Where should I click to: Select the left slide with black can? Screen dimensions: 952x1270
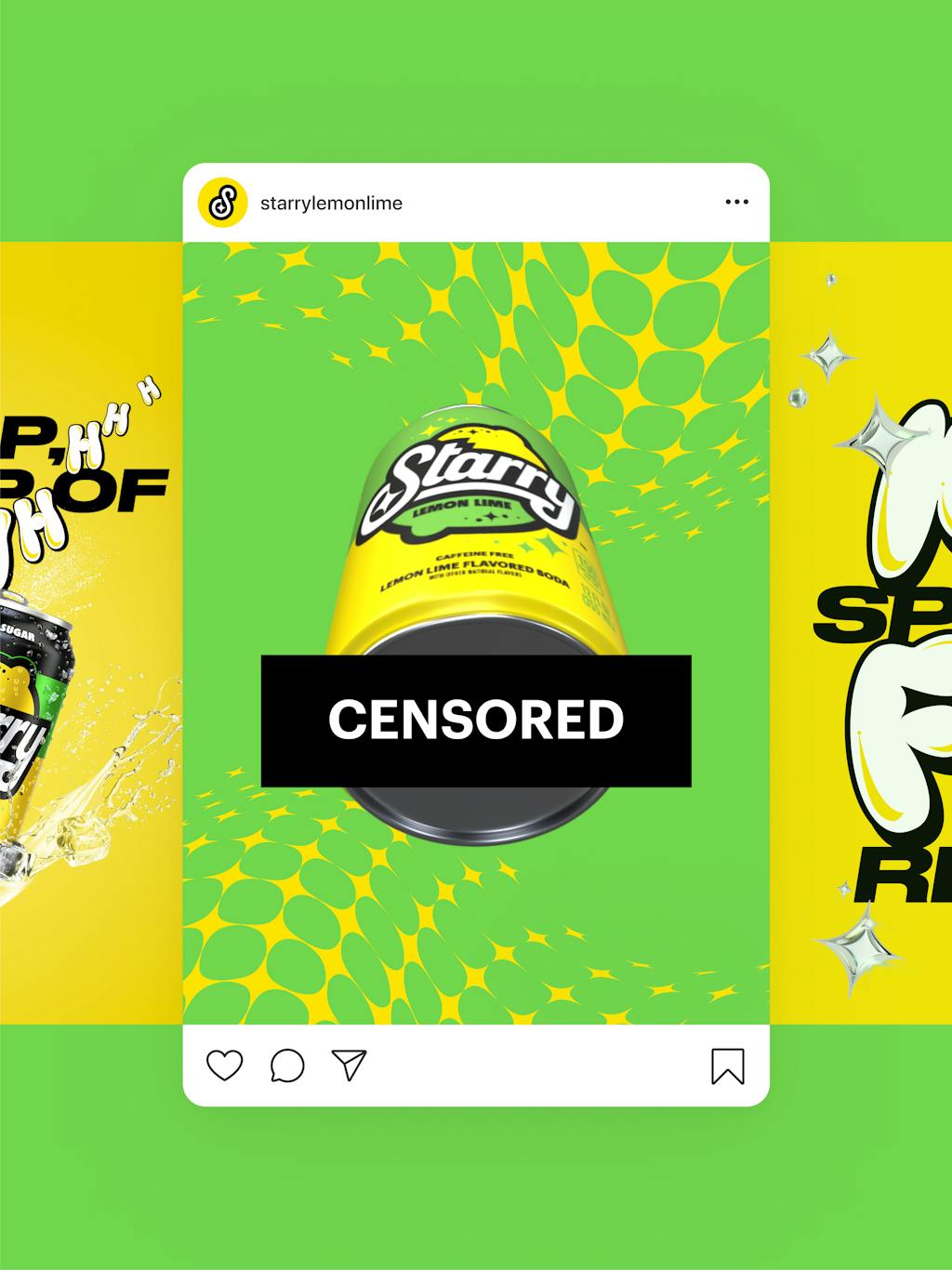point(91,632)
